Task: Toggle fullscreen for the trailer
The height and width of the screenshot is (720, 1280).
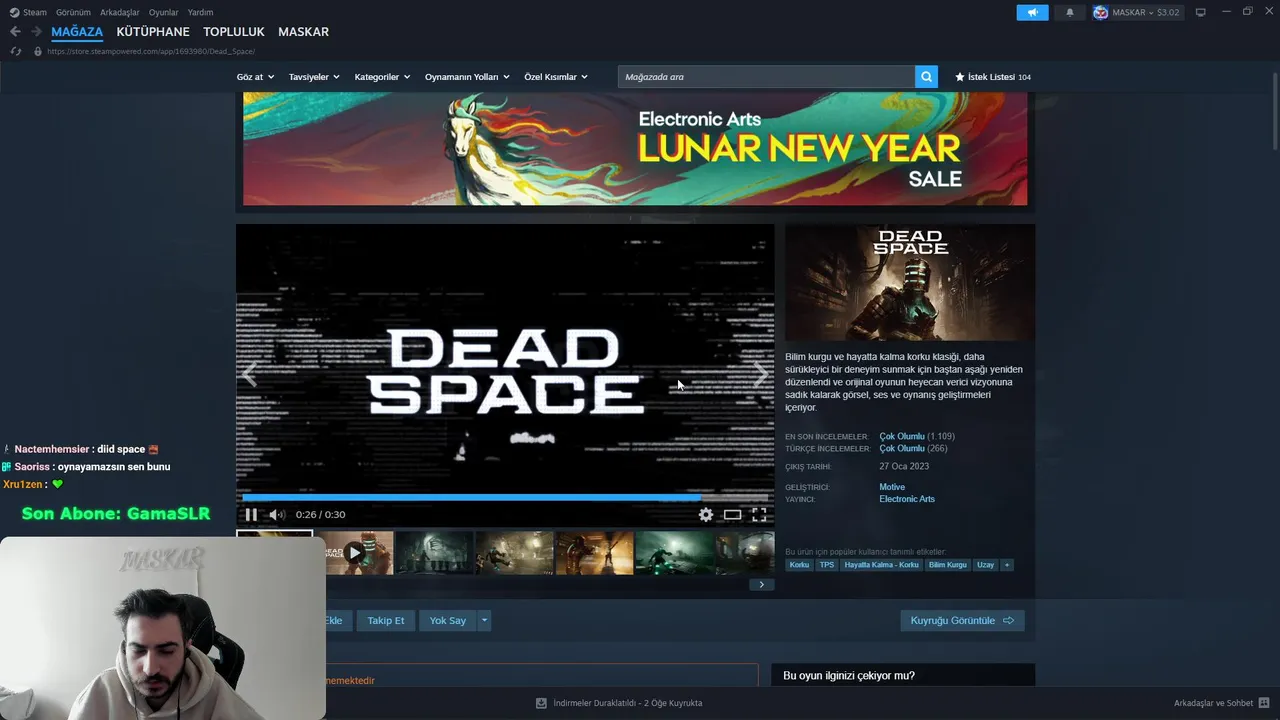Action: tap(759, 515)
